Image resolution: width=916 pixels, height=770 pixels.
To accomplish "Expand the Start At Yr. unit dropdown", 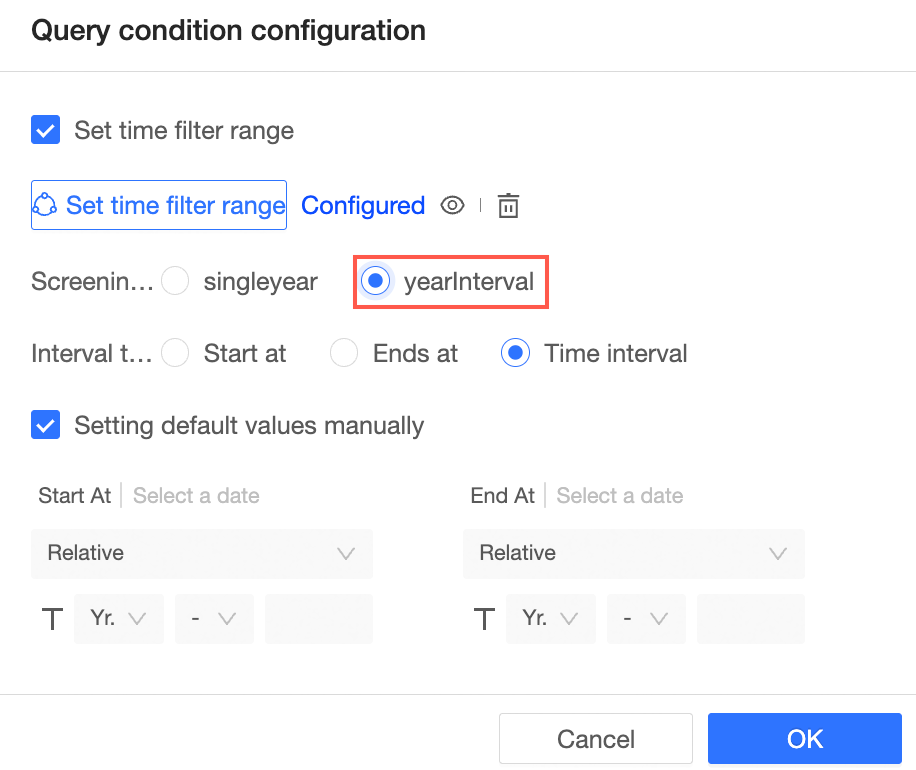I will (x=119, y=619).
